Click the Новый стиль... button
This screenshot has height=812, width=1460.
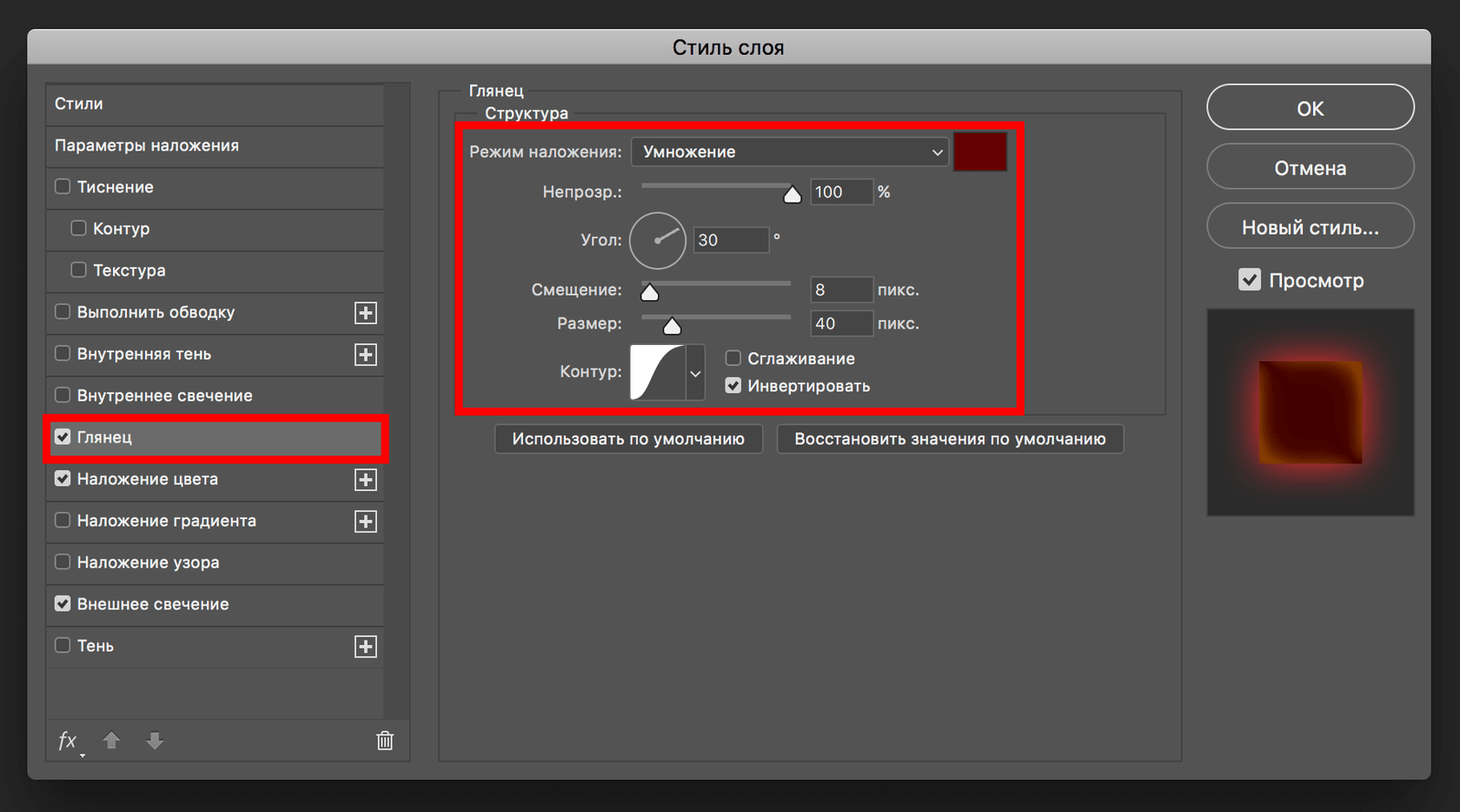[1309, 227]
